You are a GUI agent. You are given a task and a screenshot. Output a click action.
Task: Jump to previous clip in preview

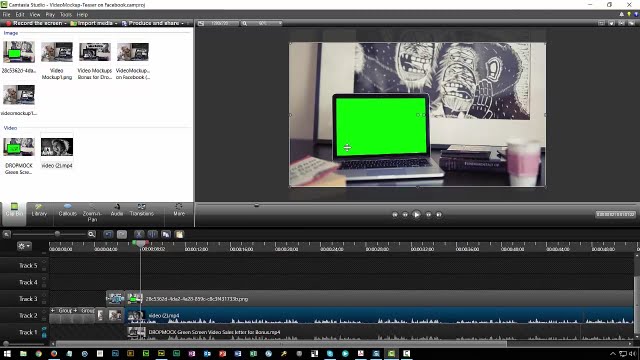click(395, 214)
